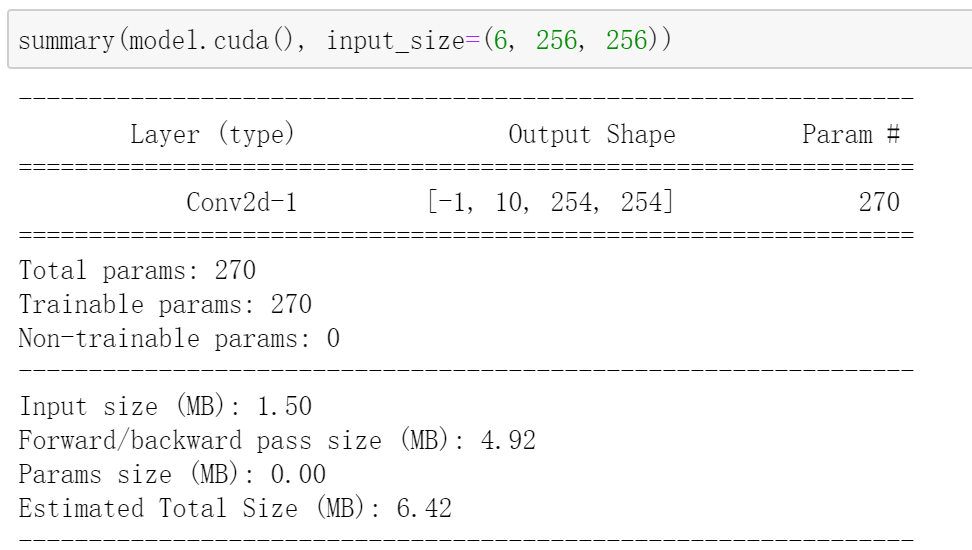Viewport: 972px width, 550px height.
Task: Place cursor on the word summary
Action: point(67,41)
